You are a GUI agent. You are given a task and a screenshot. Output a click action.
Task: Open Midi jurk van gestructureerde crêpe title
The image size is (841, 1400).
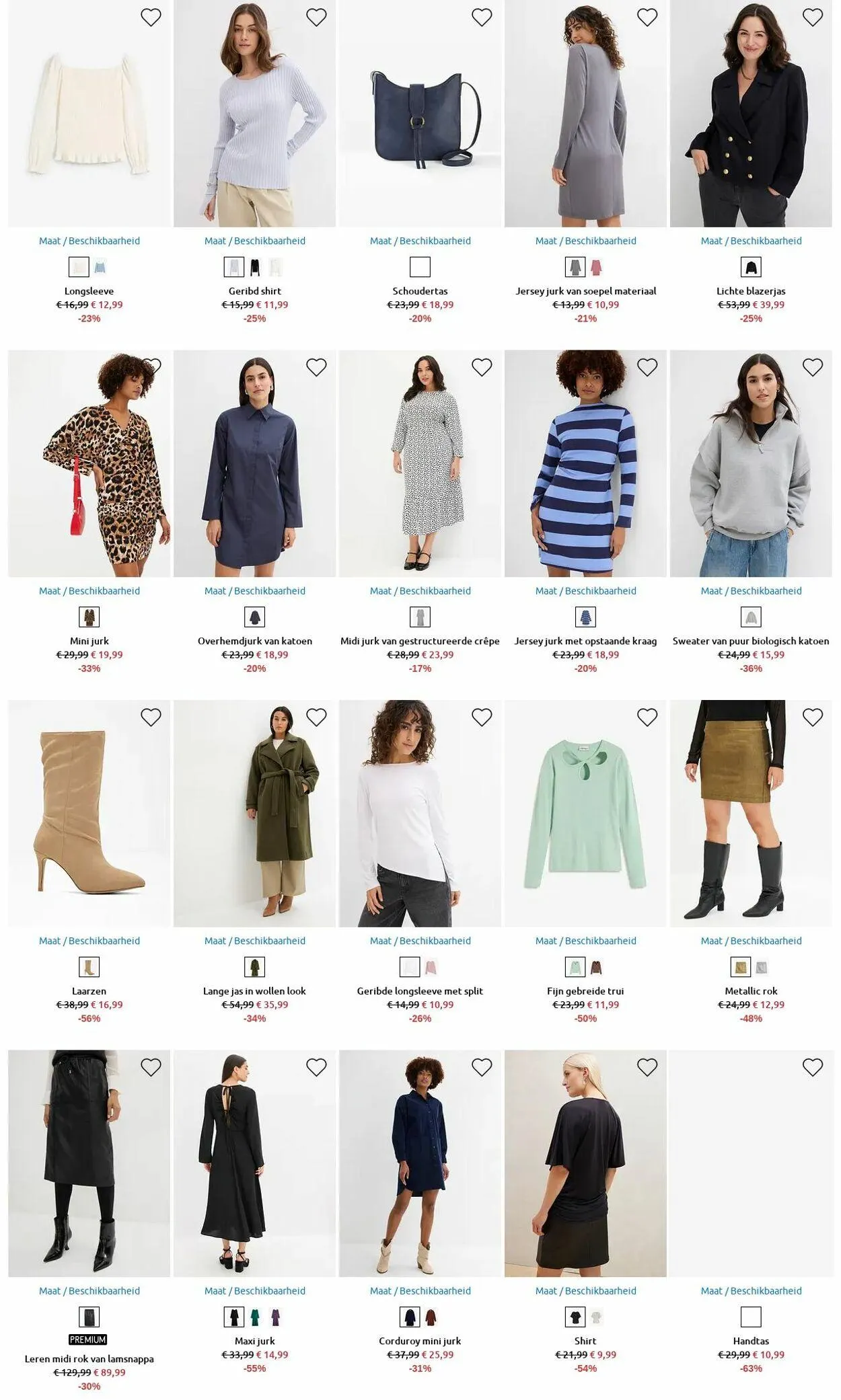coord(420,641)
